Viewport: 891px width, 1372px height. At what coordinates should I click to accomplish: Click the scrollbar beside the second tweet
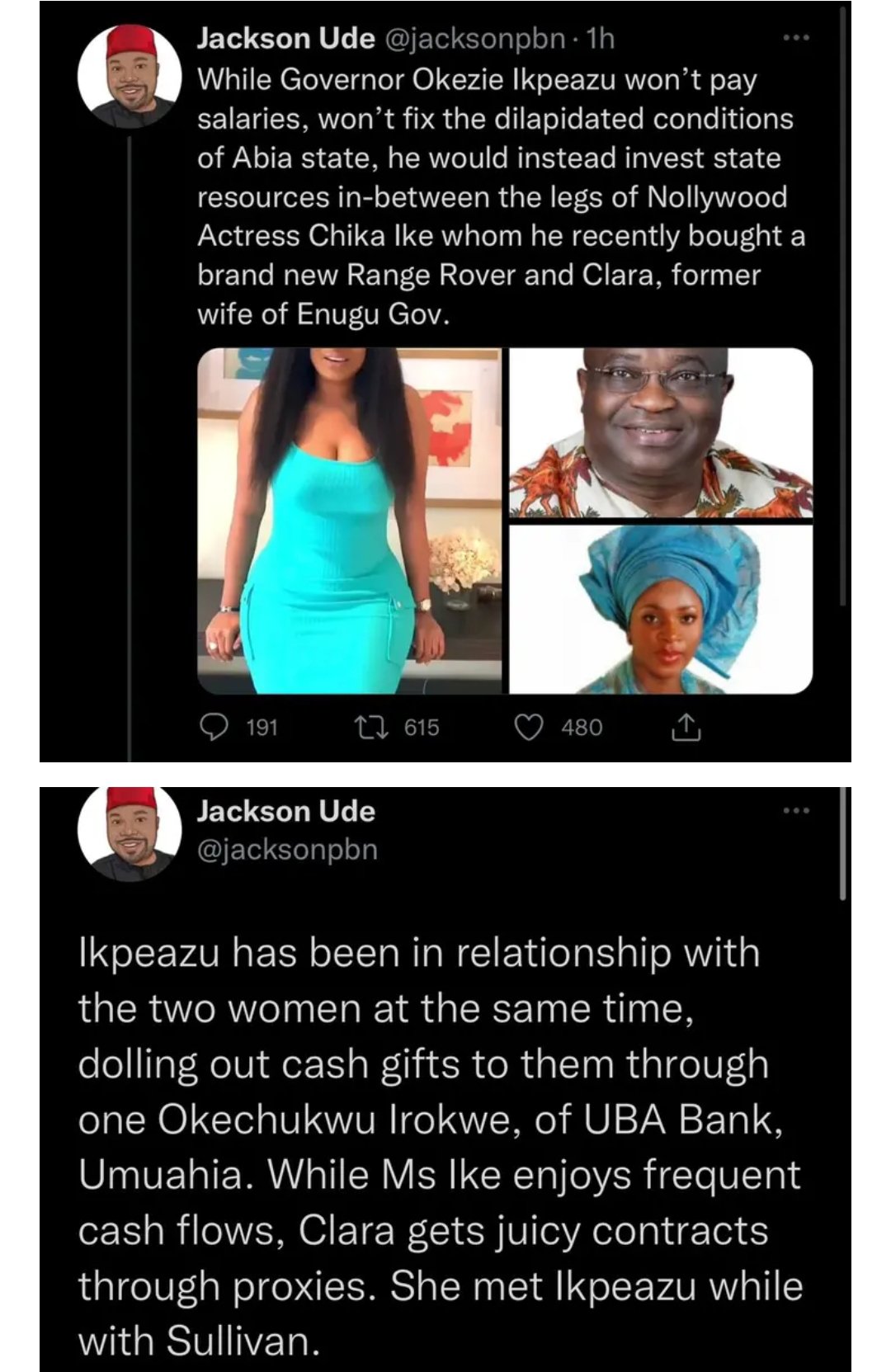(843, 843)
